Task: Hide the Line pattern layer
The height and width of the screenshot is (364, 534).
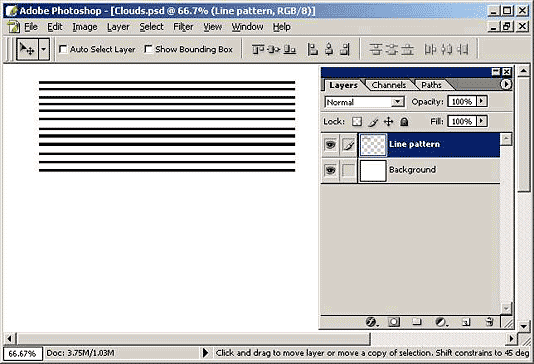Action: (x=330, y=145)
